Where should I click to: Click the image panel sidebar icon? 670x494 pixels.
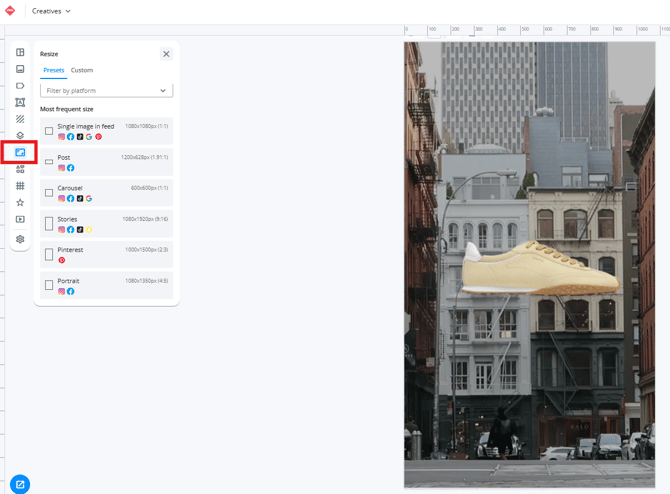pos(20,69)
